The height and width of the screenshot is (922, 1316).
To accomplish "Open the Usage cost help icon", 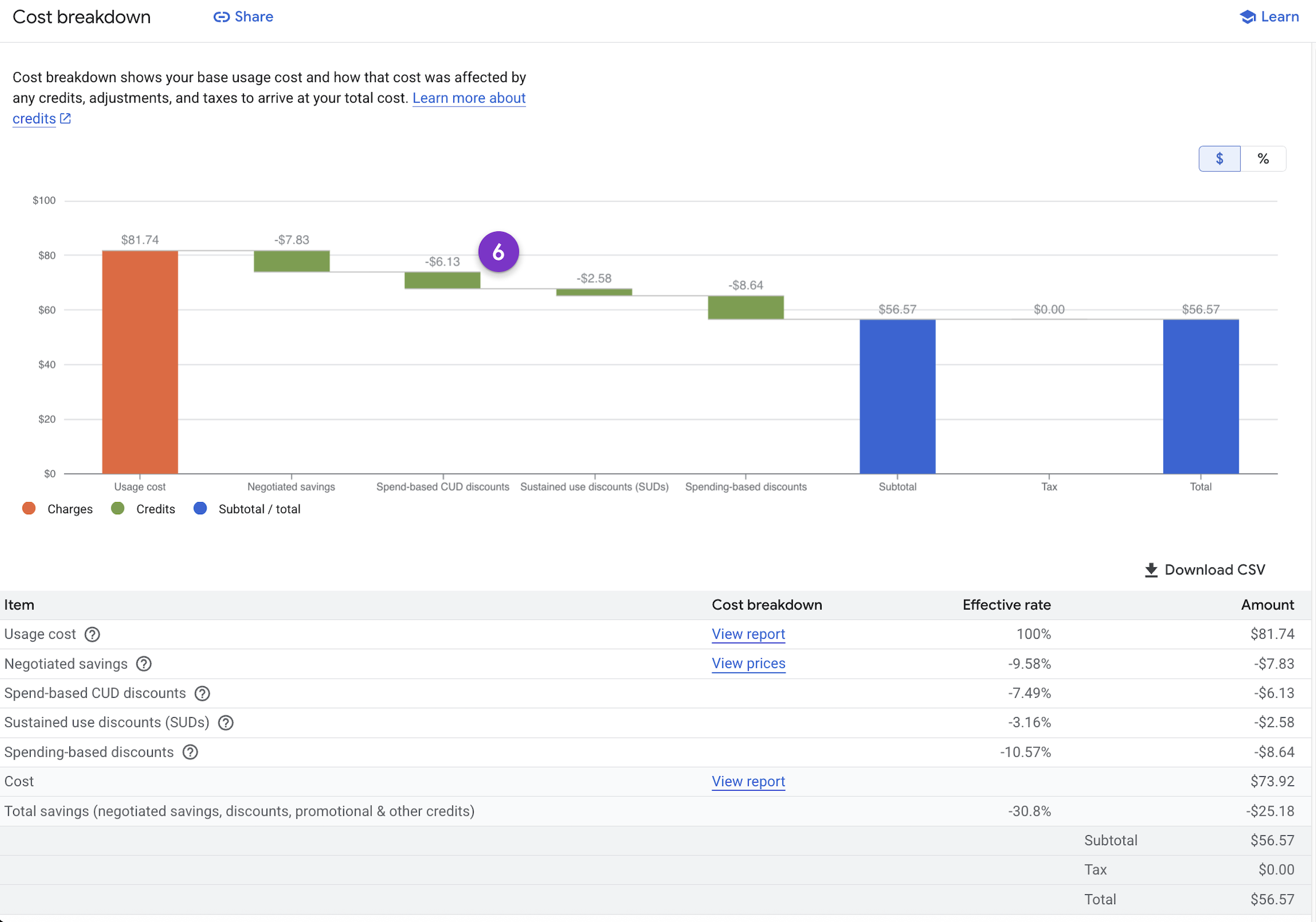I will click(x=92, y=634).
